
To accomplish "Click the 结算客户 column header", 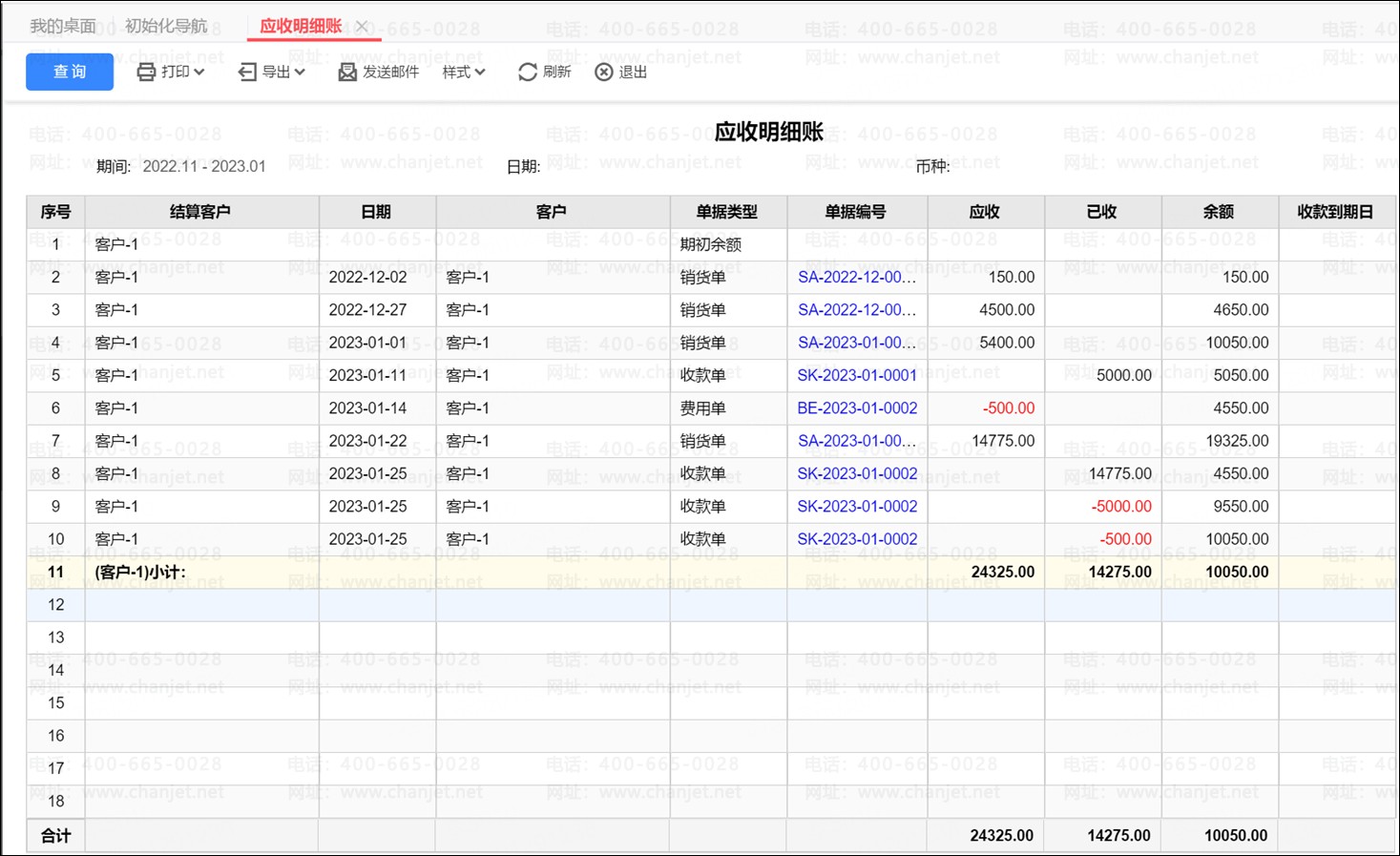I will (x=200, y=212).
